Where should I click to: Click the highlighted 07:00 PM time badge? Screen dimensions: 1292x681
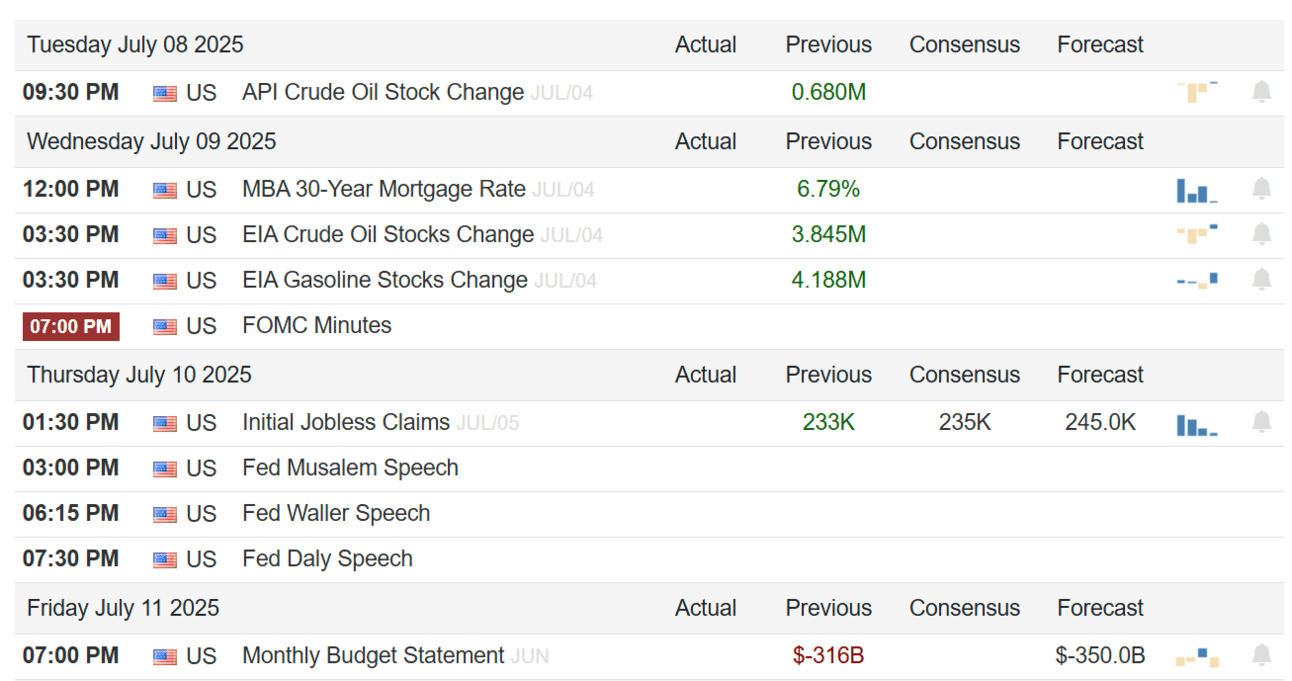[x=71, y=327]
